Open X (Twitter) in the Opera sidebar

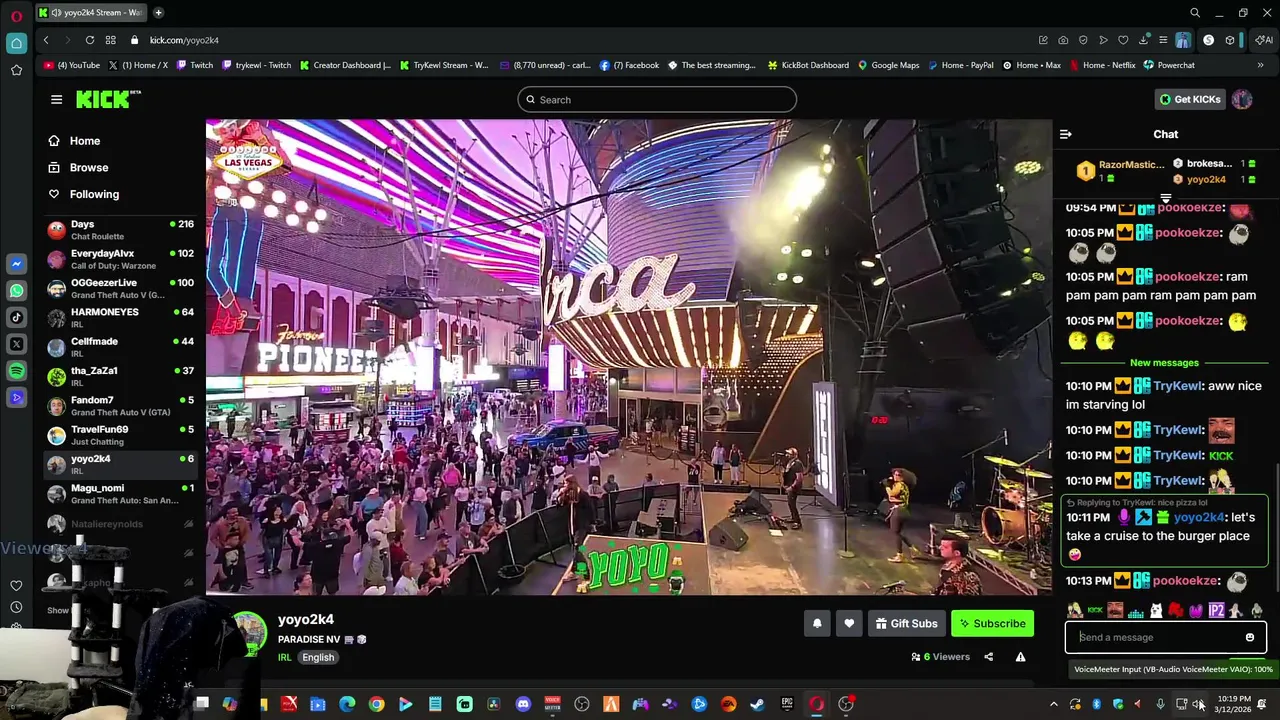(x=16, y=344)
